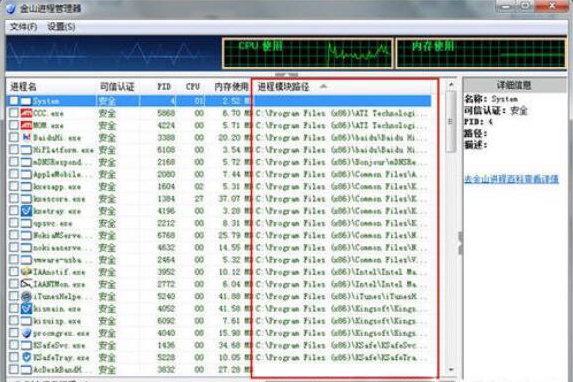Click the vmware-usba process icon
This screenshot has width=573, height=382.
26,260
